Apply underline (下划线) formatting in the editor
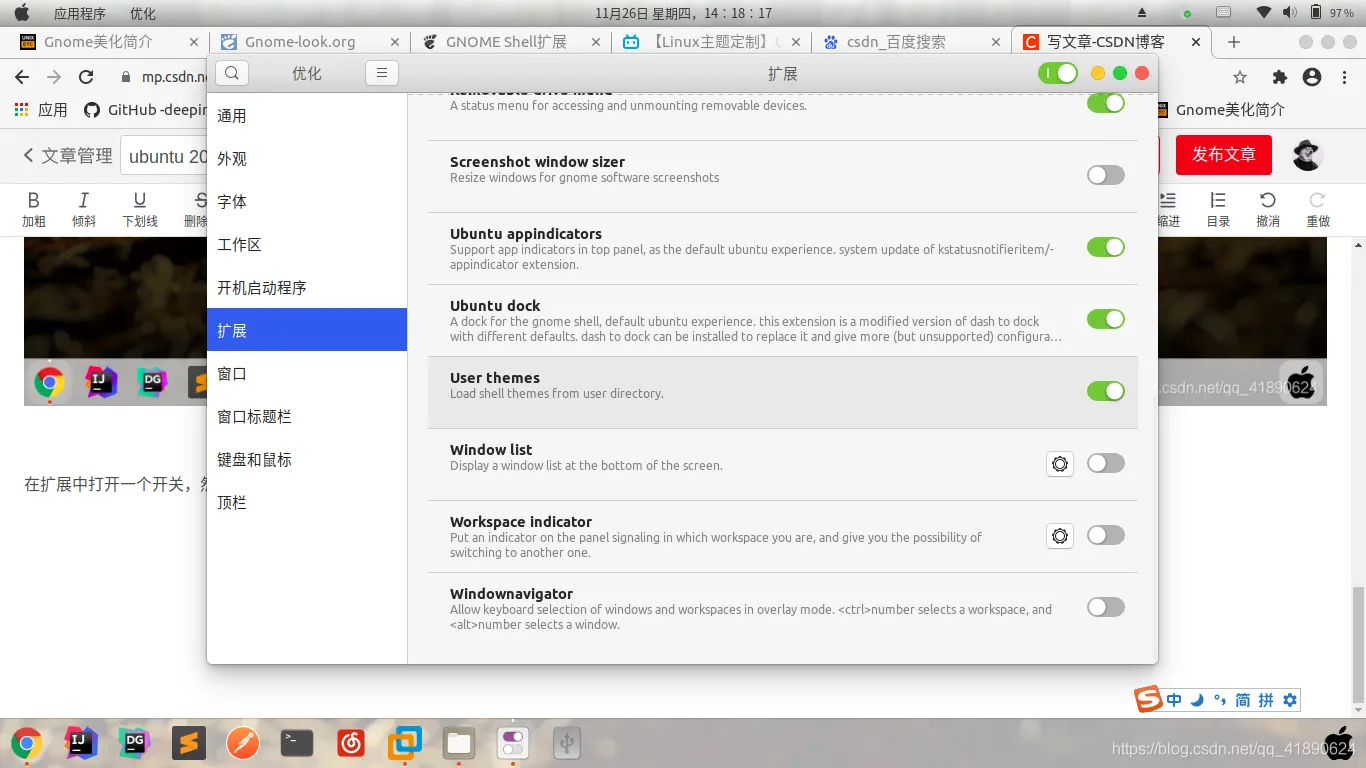 point(140,210)
